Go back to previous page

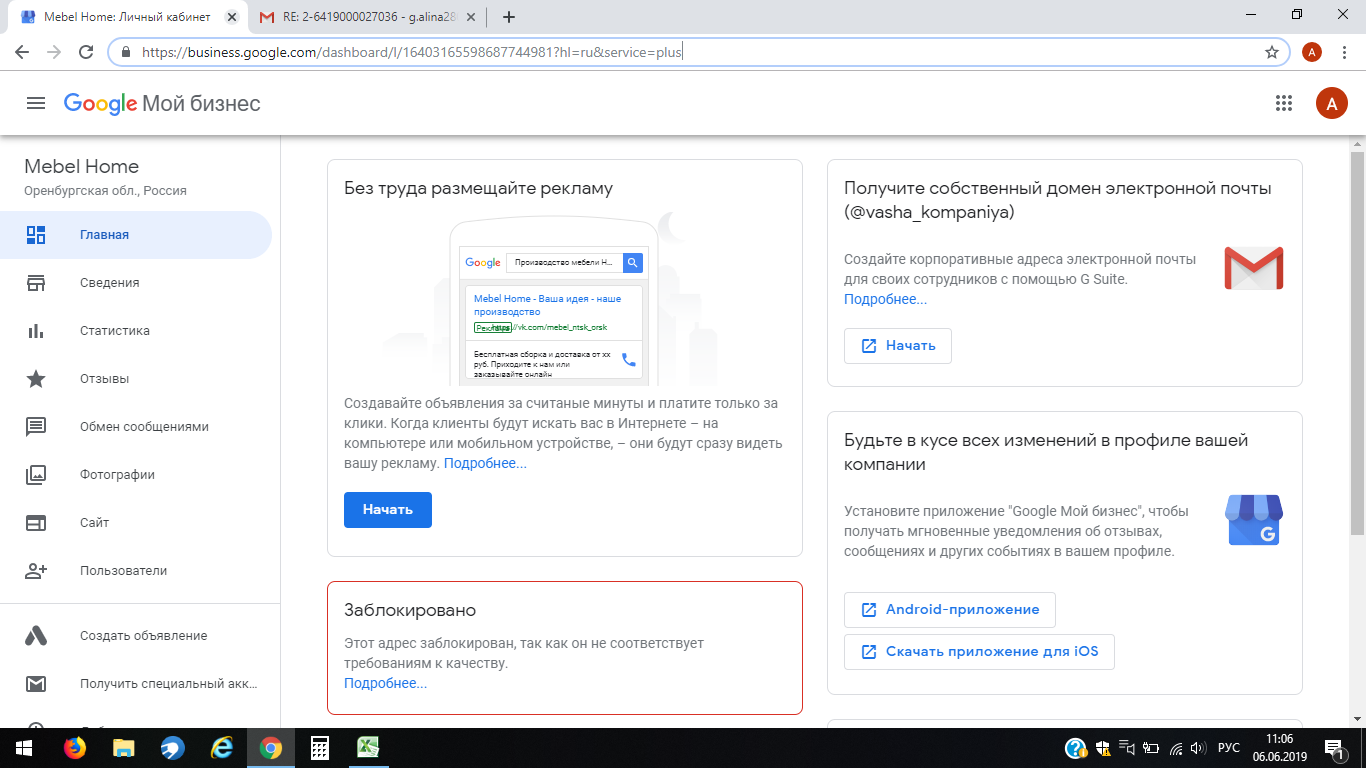[x=22, y=52]
